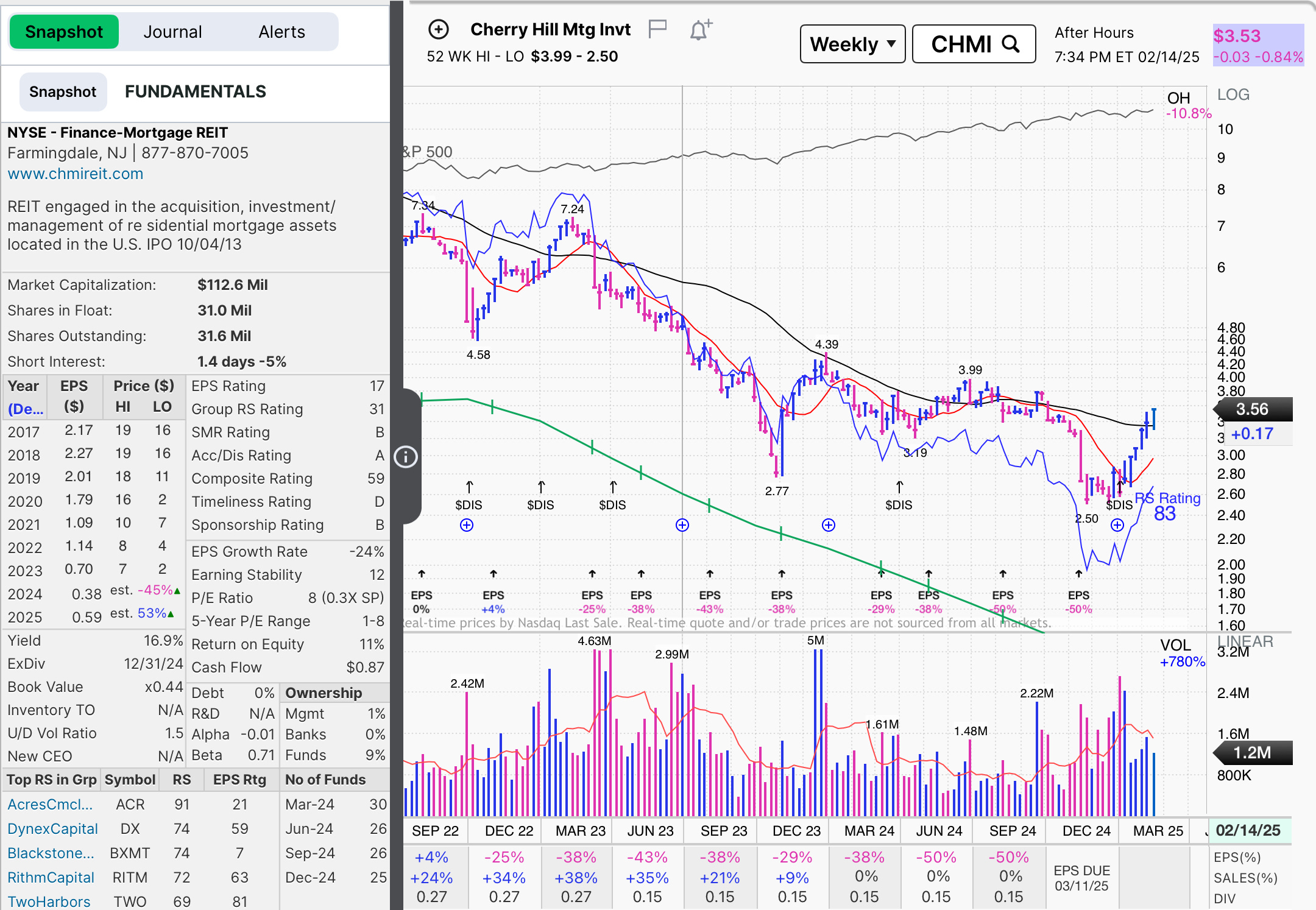
Task: Click the alert bell icon
Action: click(700, 30)
